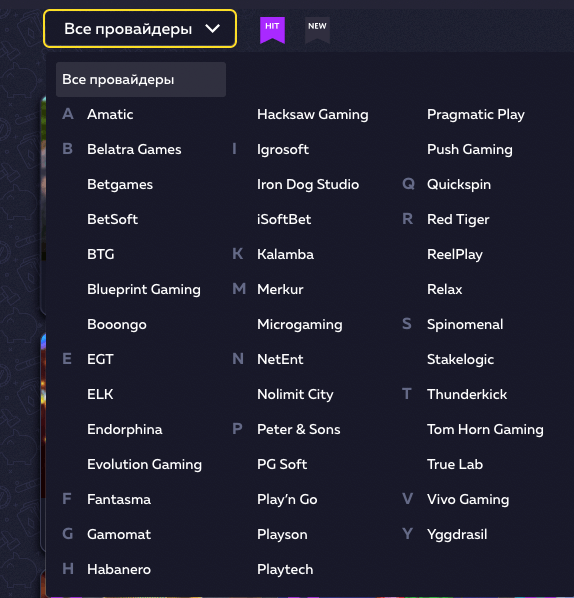Select the Все провайдеры option in list
This screenshot has width=574, height=598.
pos(141,79)
